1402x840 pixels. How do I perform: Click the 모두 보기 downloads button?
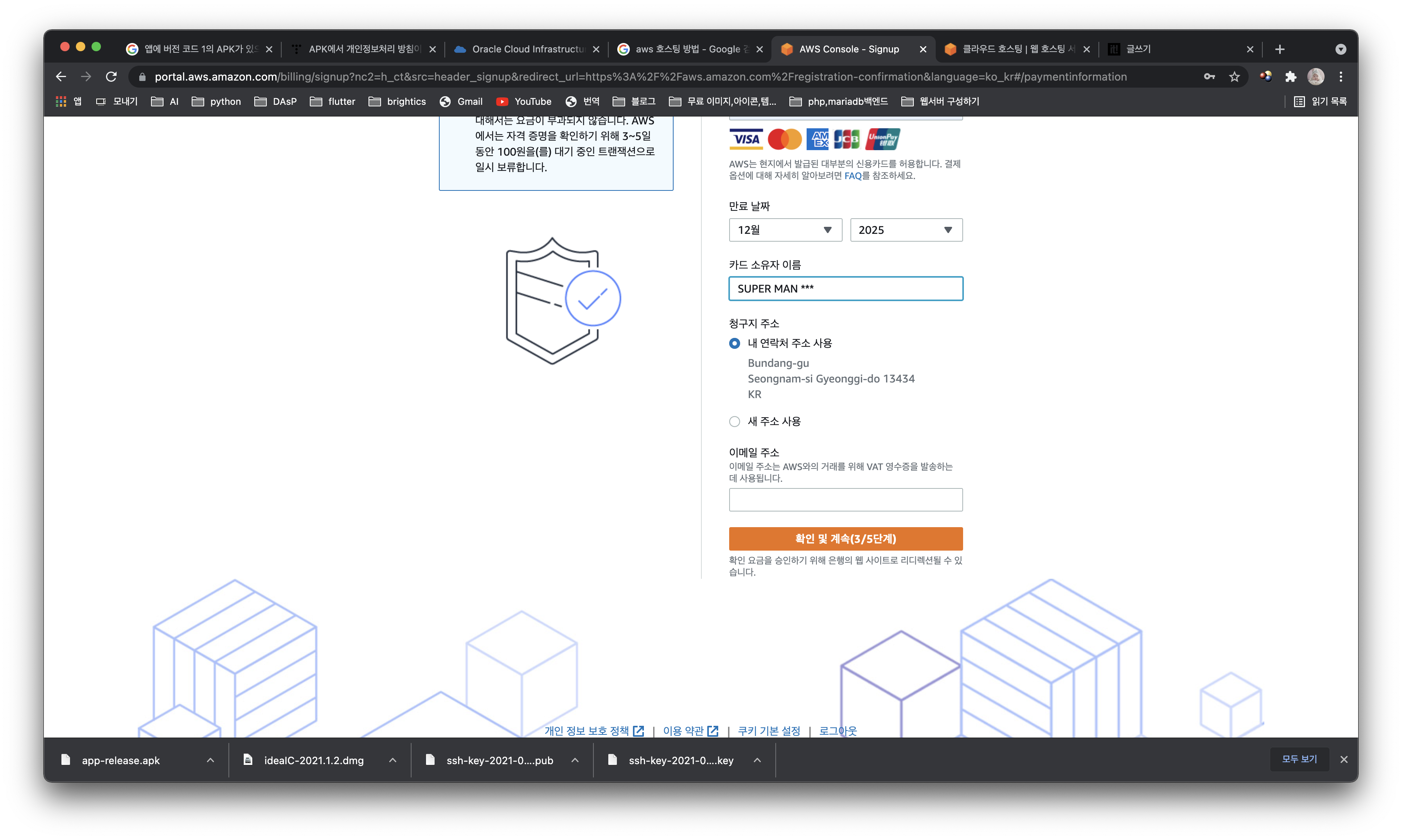(x=1299, y=759)
